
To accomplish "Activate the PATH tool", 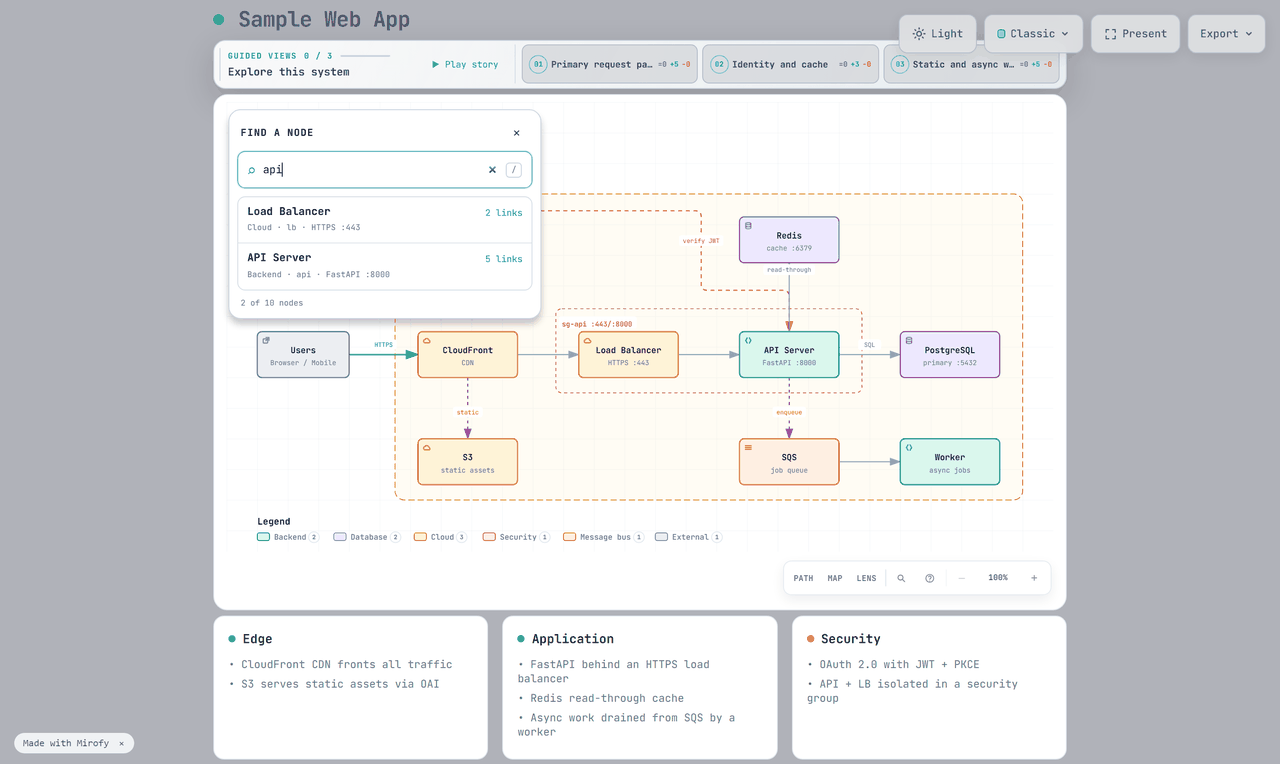I will click(803, 578).
